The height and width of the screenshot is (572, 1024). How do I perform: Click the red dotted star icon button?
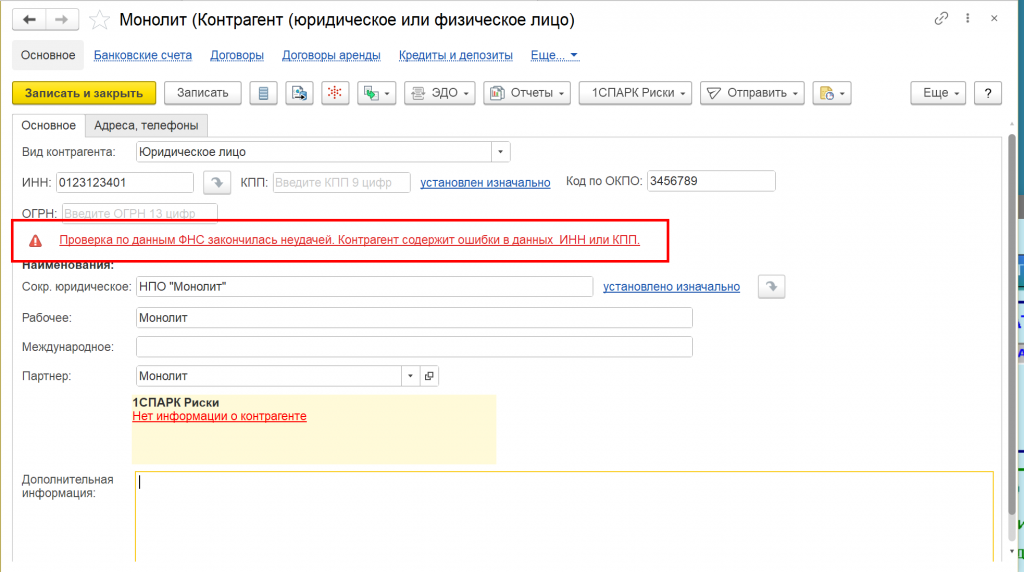[x=334, y=93]
